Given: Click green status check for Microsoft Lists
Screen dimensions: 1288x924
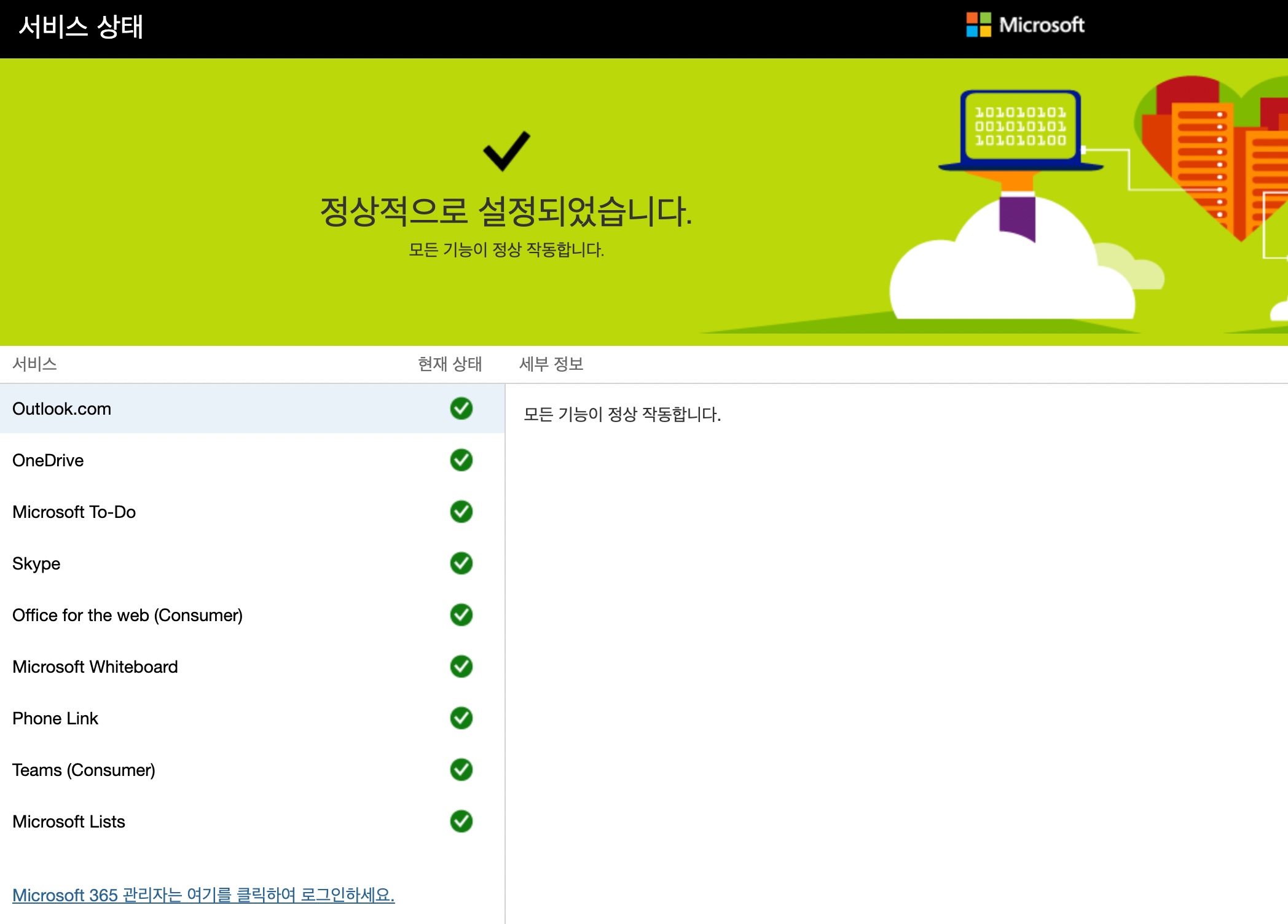Looking at the screenshot, I should pos(461,821).
